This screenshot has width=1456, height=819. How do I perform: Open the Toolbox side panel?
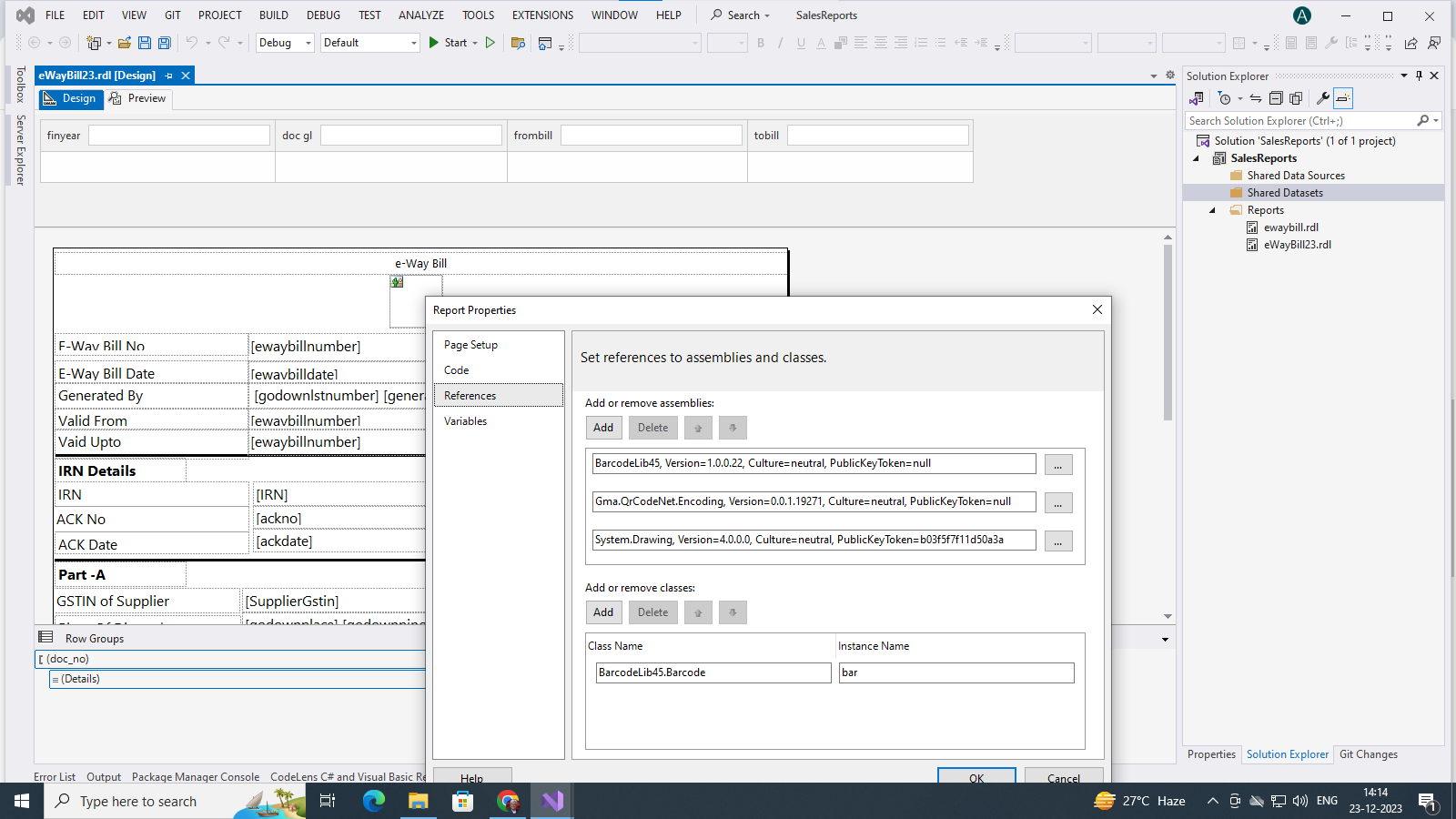(x=20, y=85)
